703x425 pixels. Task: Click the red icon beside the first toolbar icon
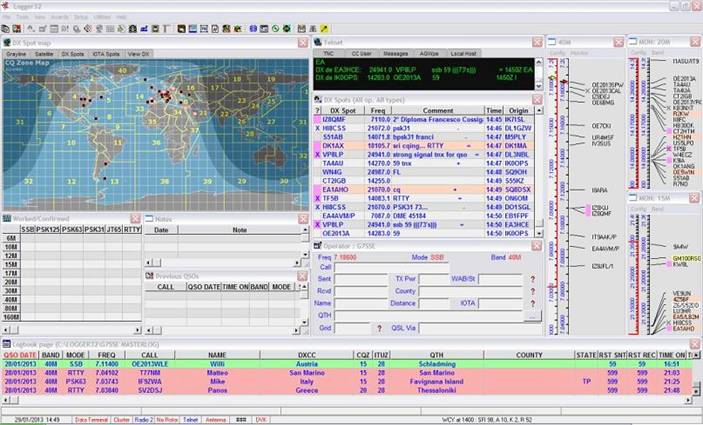pos(17,29)
